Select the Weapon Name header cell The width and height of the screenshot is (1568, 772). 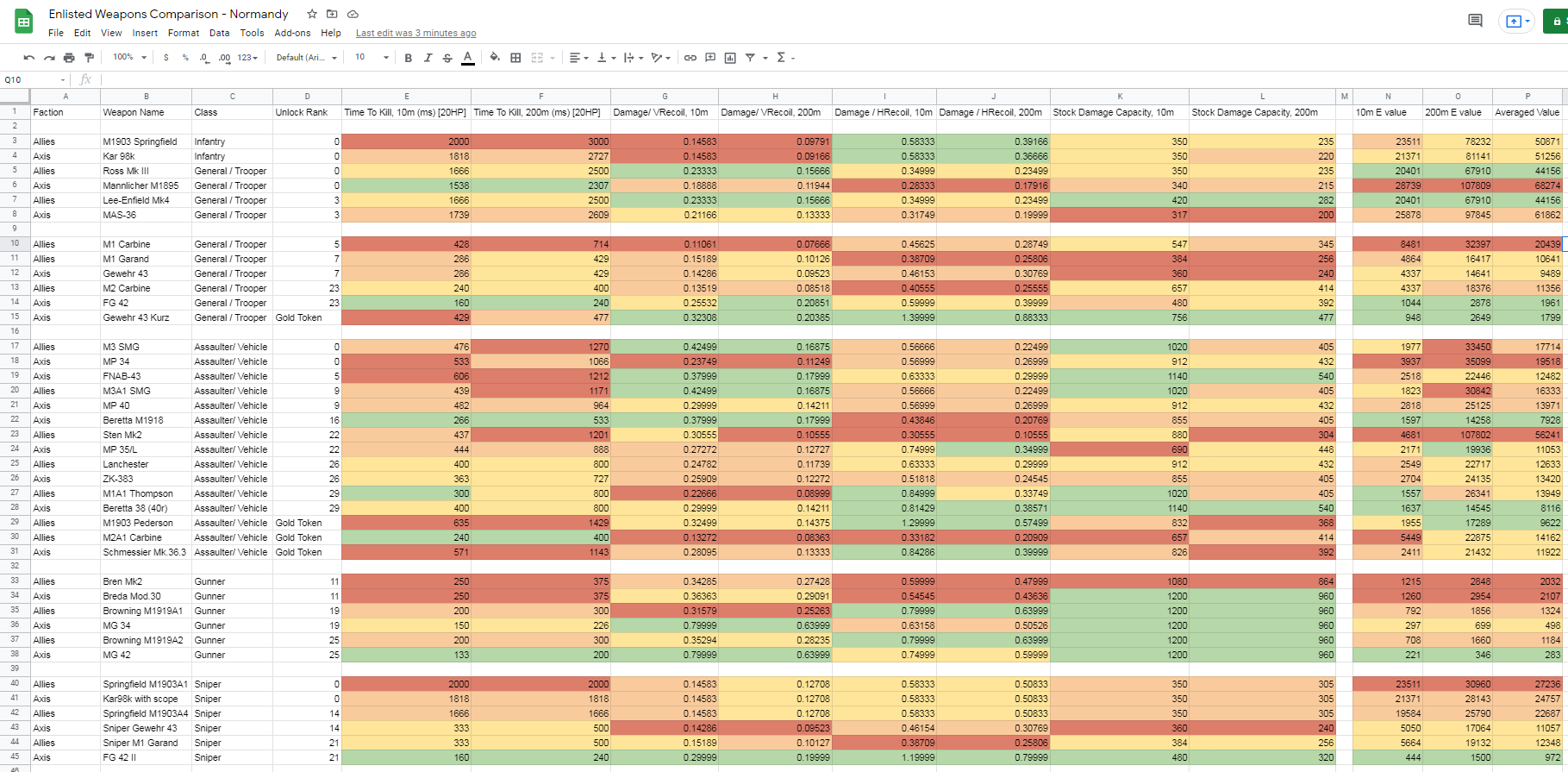click(x=146, y=112)
